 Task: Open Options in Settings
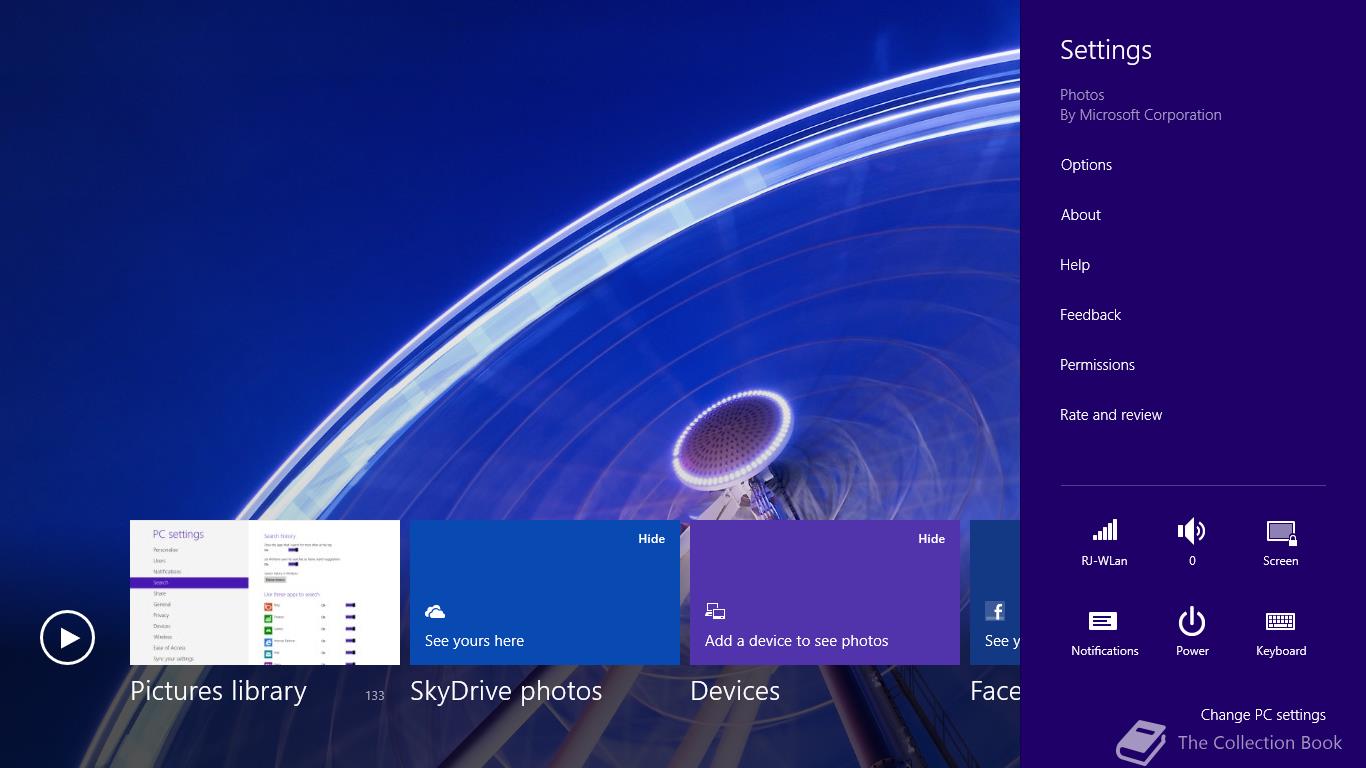(1086, 165)
